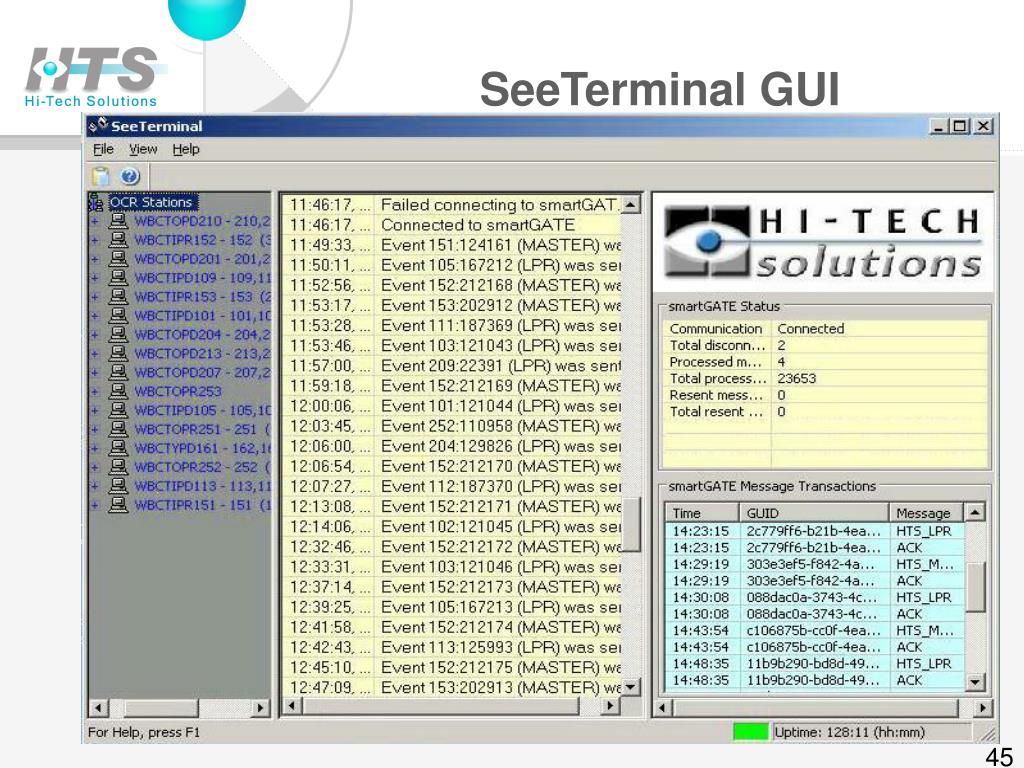The width and height of the screenshot is (1024, 768).
Task: Click event log horizontal scroll right arrow
Action: pos(610,706)
